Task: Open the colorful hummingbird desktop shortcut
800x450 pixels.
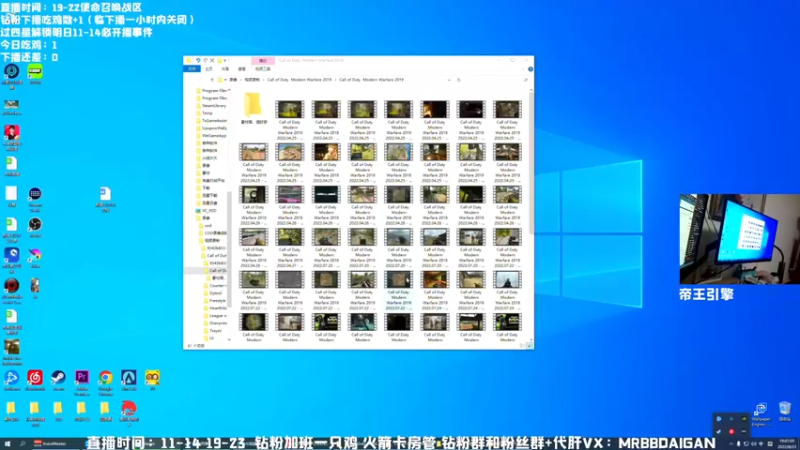Action: 35,258
